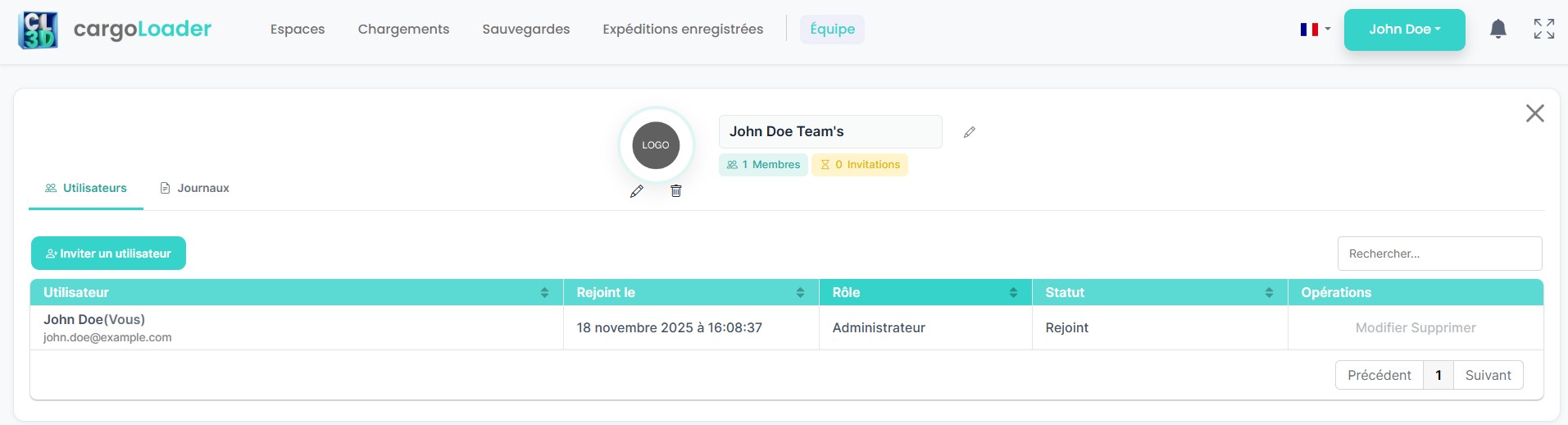The image size is (1568, 425).
Task: Open the Chargements menu item
Action: pyautogui.click(x=403, y=30)
